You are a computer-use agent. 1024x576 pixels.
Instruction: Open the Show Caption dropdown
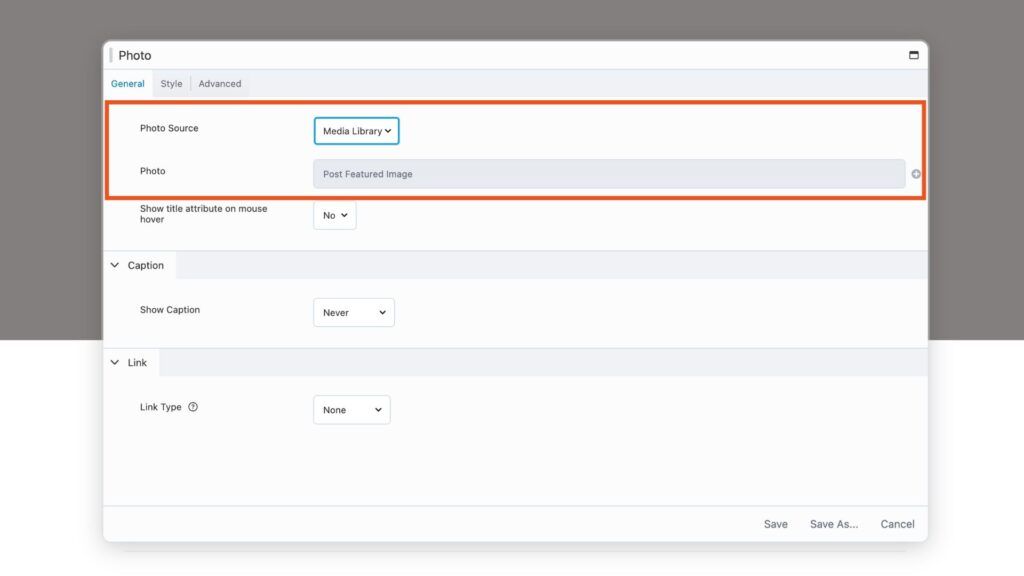[353, 312]
